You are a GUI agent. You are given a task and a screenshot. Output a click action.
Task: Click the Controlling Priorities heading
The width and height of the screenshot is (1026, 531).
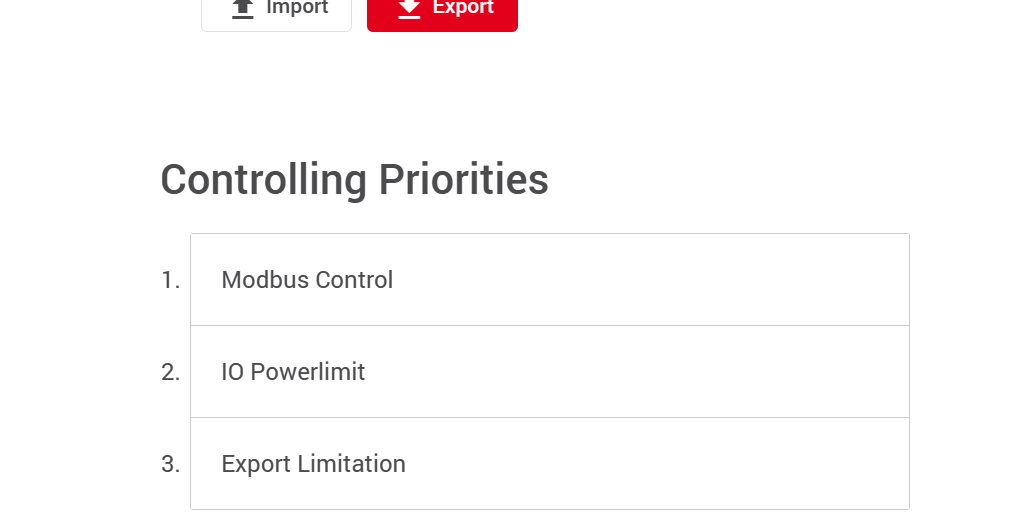354,180
